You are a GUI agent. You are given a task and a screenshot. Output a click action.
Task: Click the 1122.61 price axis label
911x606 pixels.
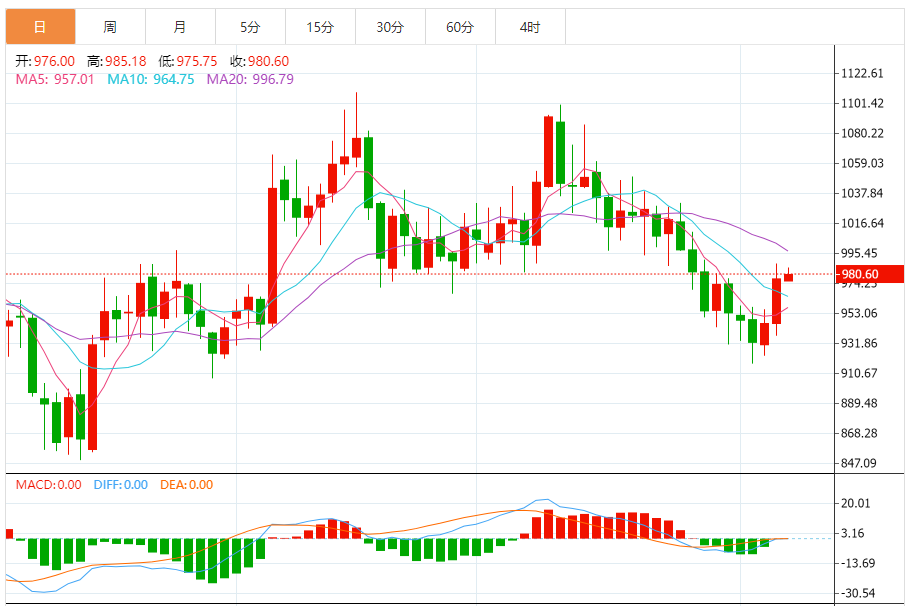tap(862, 73)
